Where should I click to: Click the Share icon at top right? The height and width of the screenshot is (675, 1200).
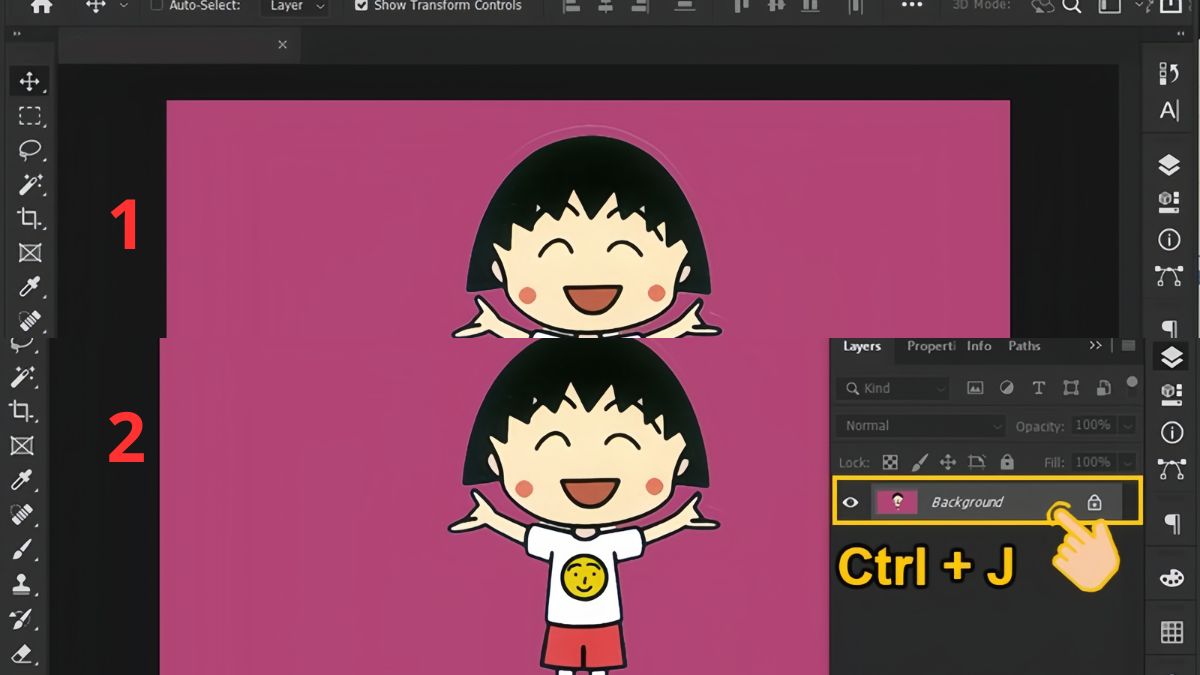tap(1170, 6)
